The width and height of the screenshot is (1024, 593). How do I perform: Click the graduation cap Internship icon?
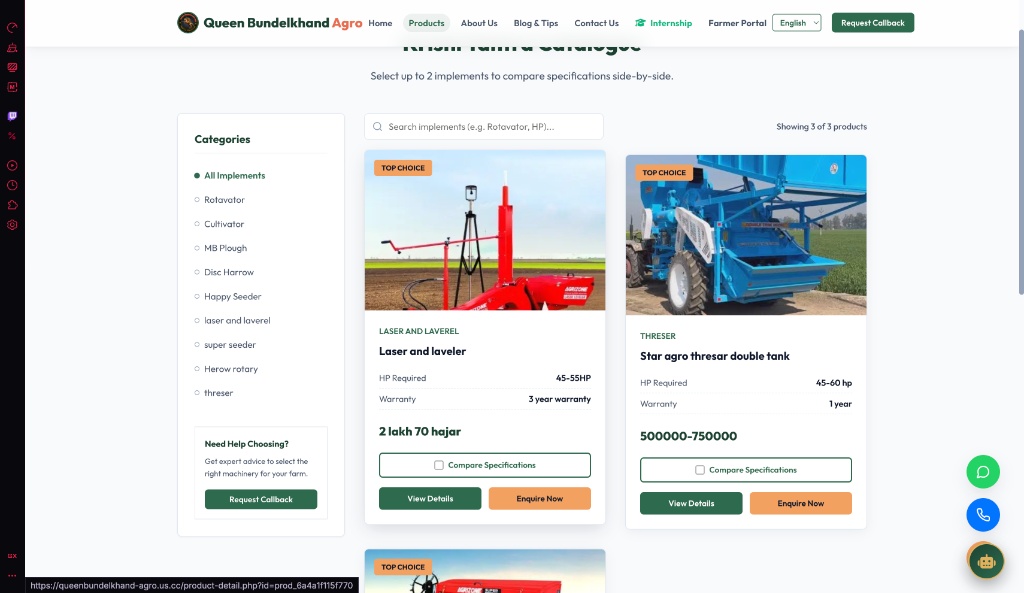coord(640,23)
